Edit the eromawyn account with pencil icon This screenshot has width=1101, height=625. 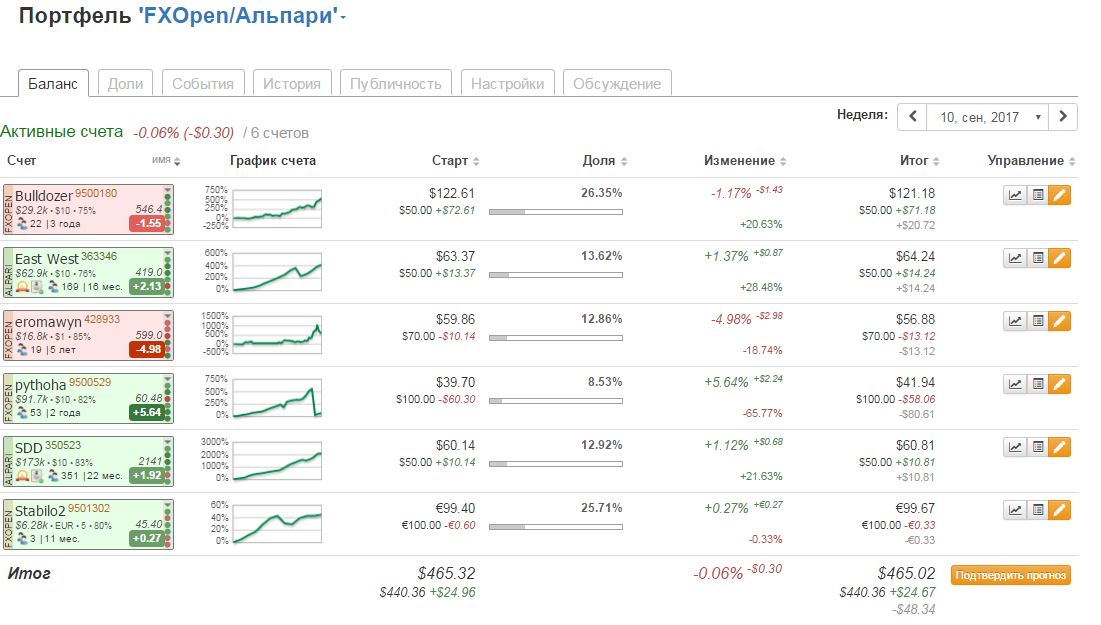[1060, 321]
